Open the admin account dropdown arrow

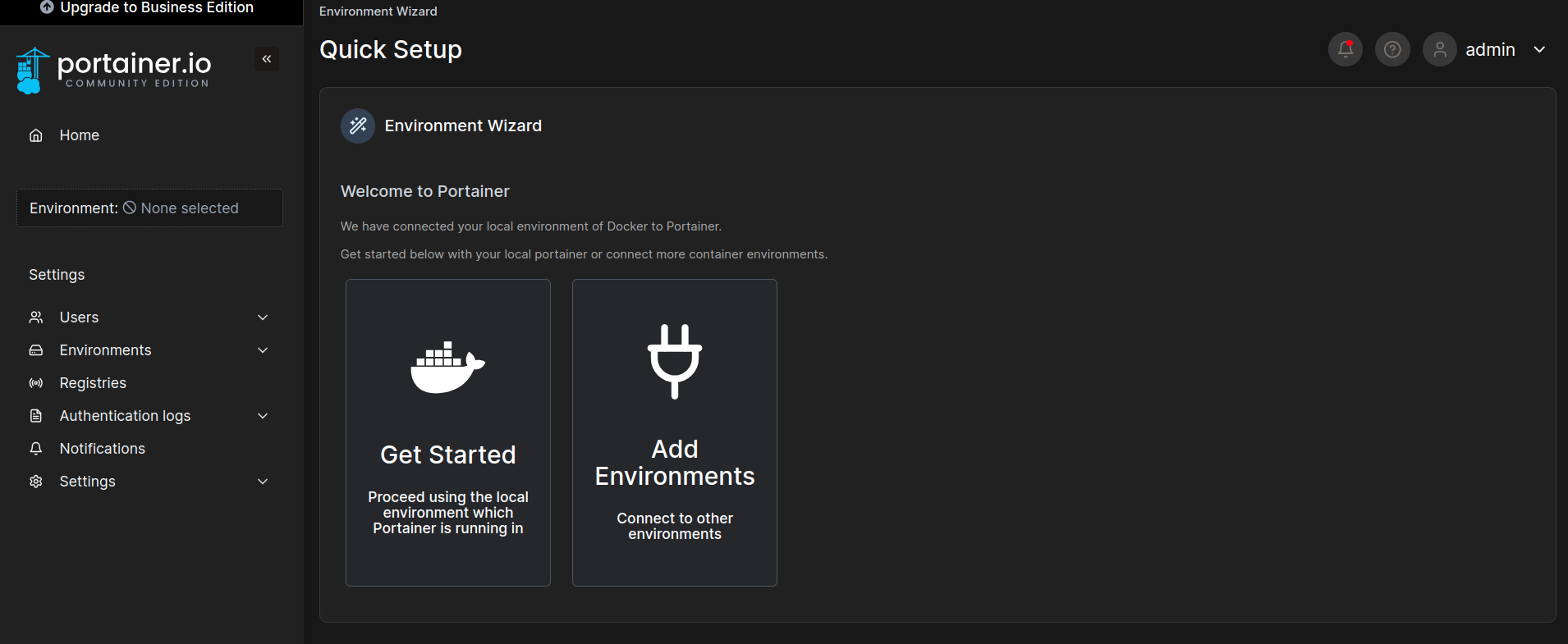tap(1539, 49)
